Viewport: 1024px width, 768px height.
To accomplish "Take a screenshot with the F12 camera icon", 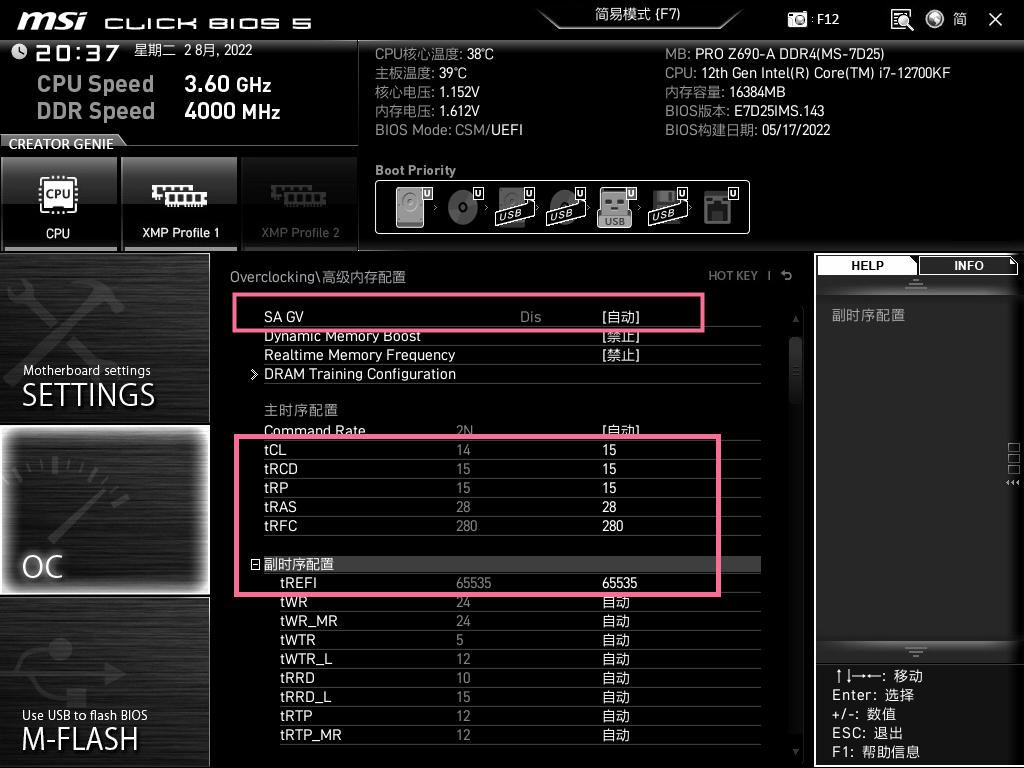I will 798,19.
